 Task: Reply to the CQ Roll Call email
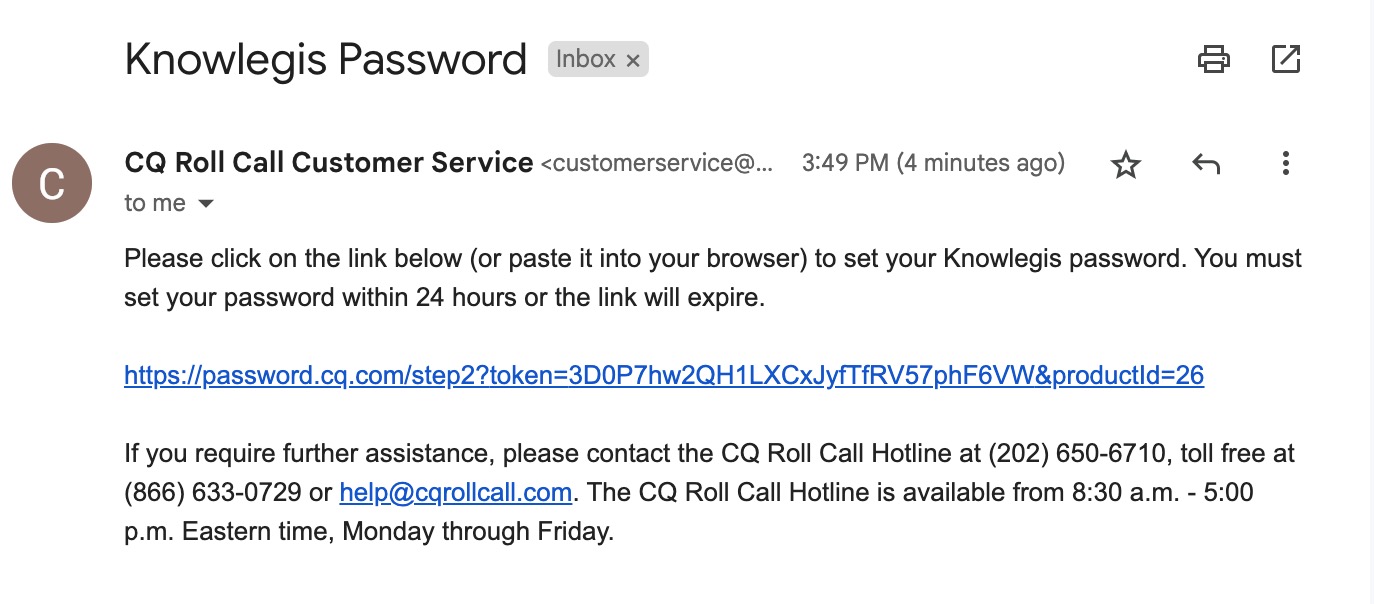[1206, 164]
